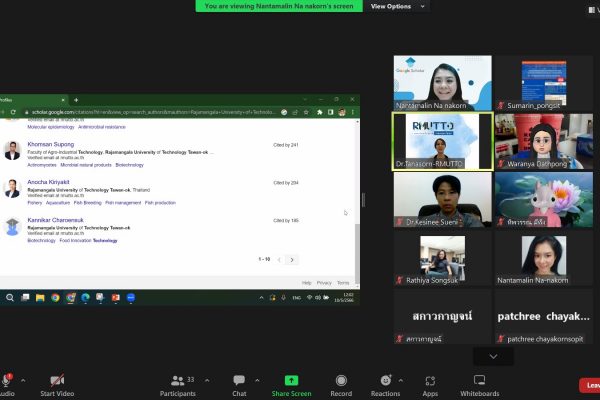The image size is (600, 400).
Task: Open Anocha Kiriyakit scholar profile link
Action: tap(48, 182)
